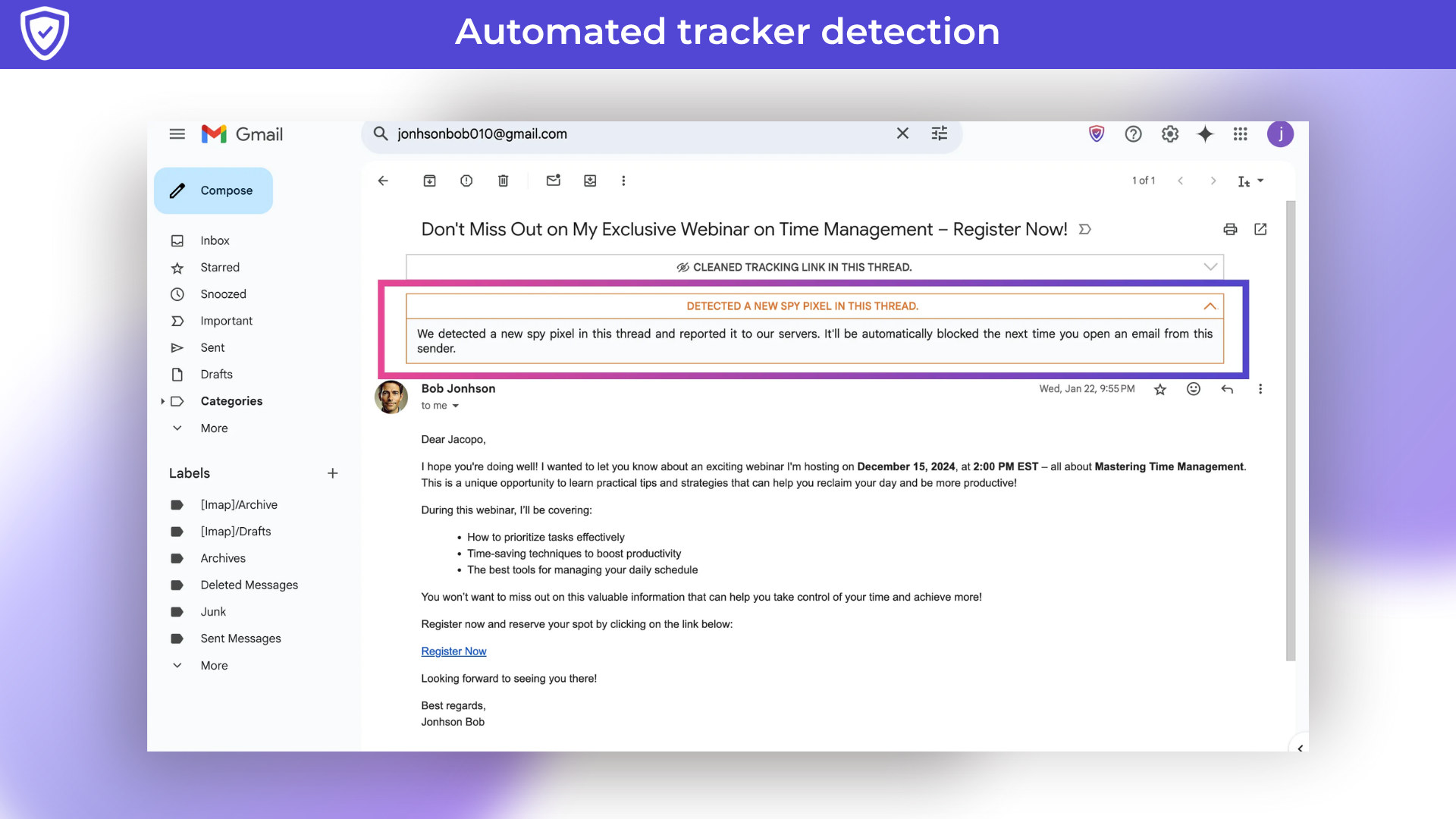Click the Register Now link
This screenshot has width=1456, height=819.
click(453, 651)
